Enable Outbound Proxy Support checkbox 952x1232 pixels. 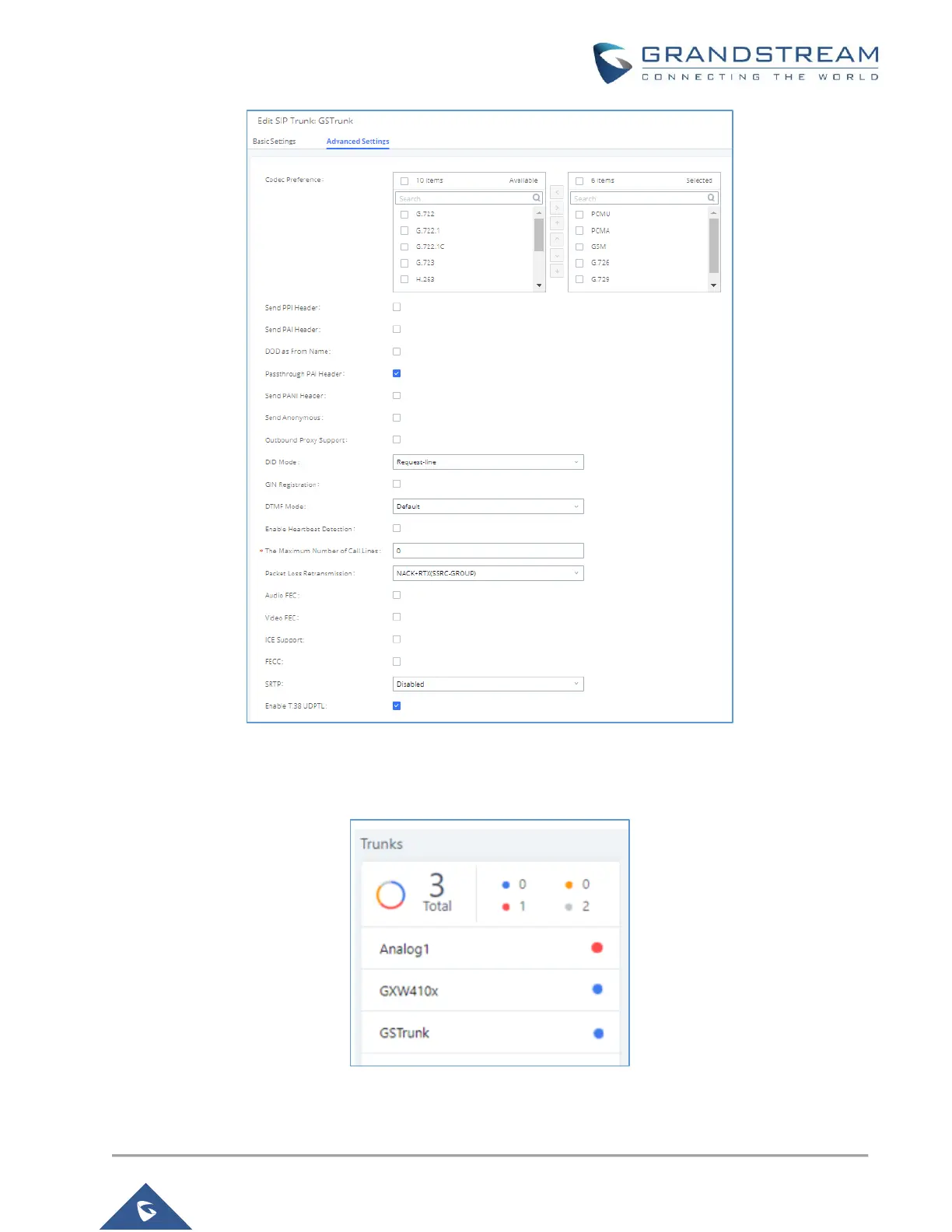tap(397, 439)
